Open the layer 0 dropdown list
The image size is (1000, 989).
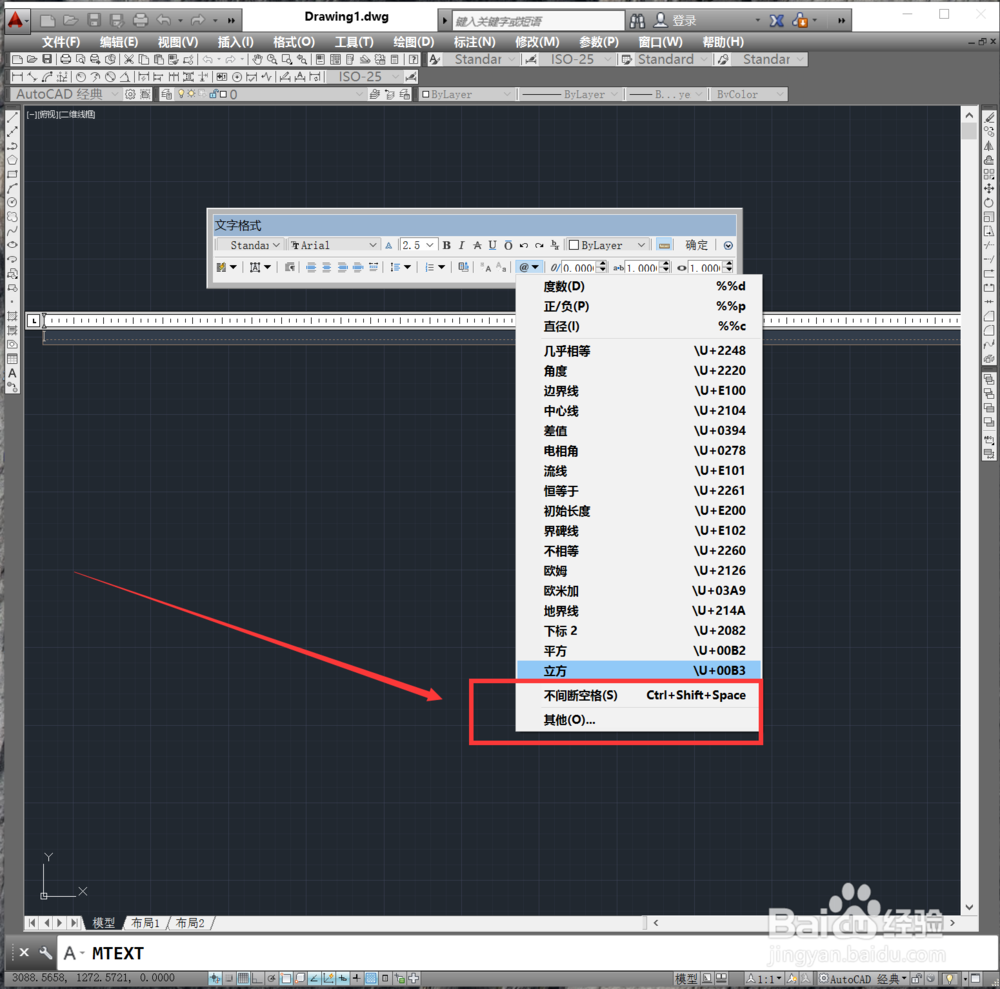pyautogui.click(x=270, y=94)
